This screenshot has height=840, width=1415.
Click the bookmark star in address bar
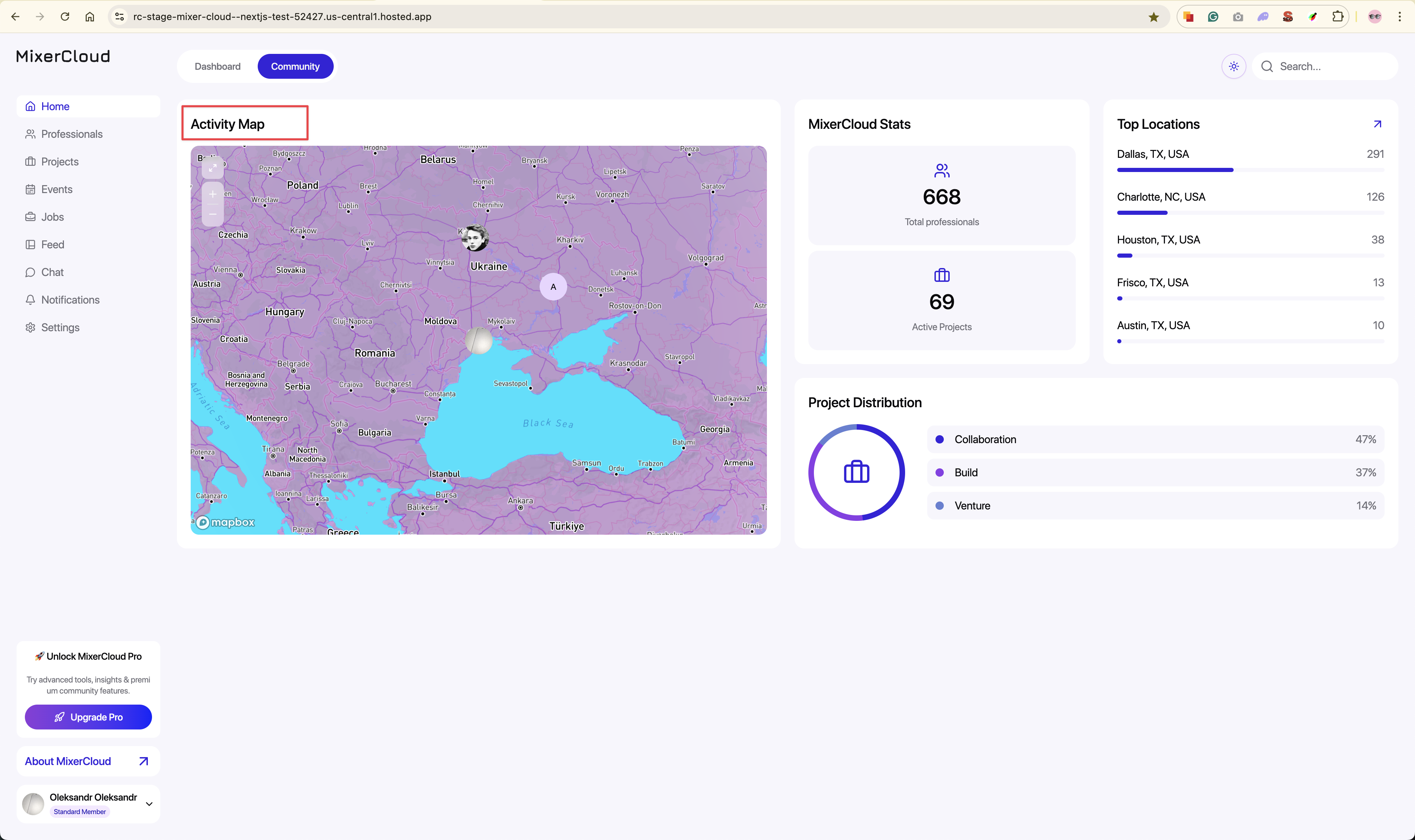pyautogui.click(x=1153, y=17)
